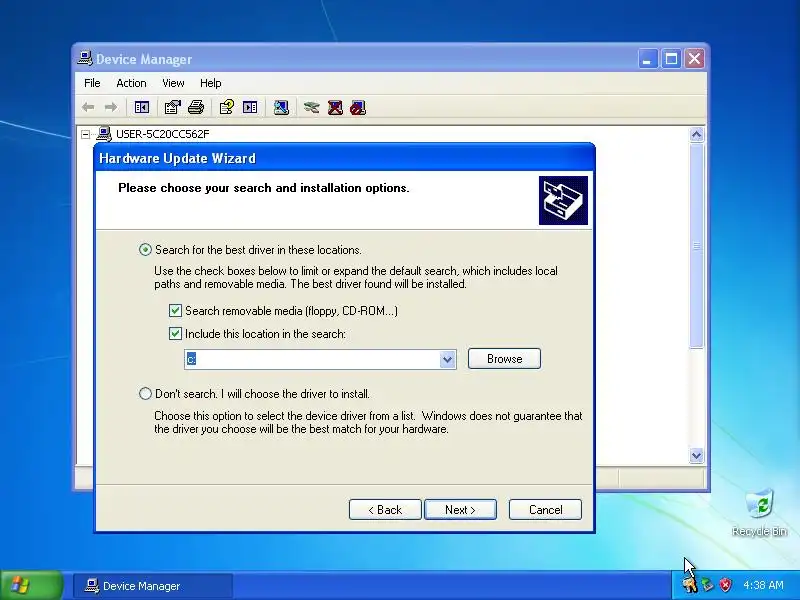
Task: Click the taskbar clock showing 4:38 AM
Action: point(763,585)
